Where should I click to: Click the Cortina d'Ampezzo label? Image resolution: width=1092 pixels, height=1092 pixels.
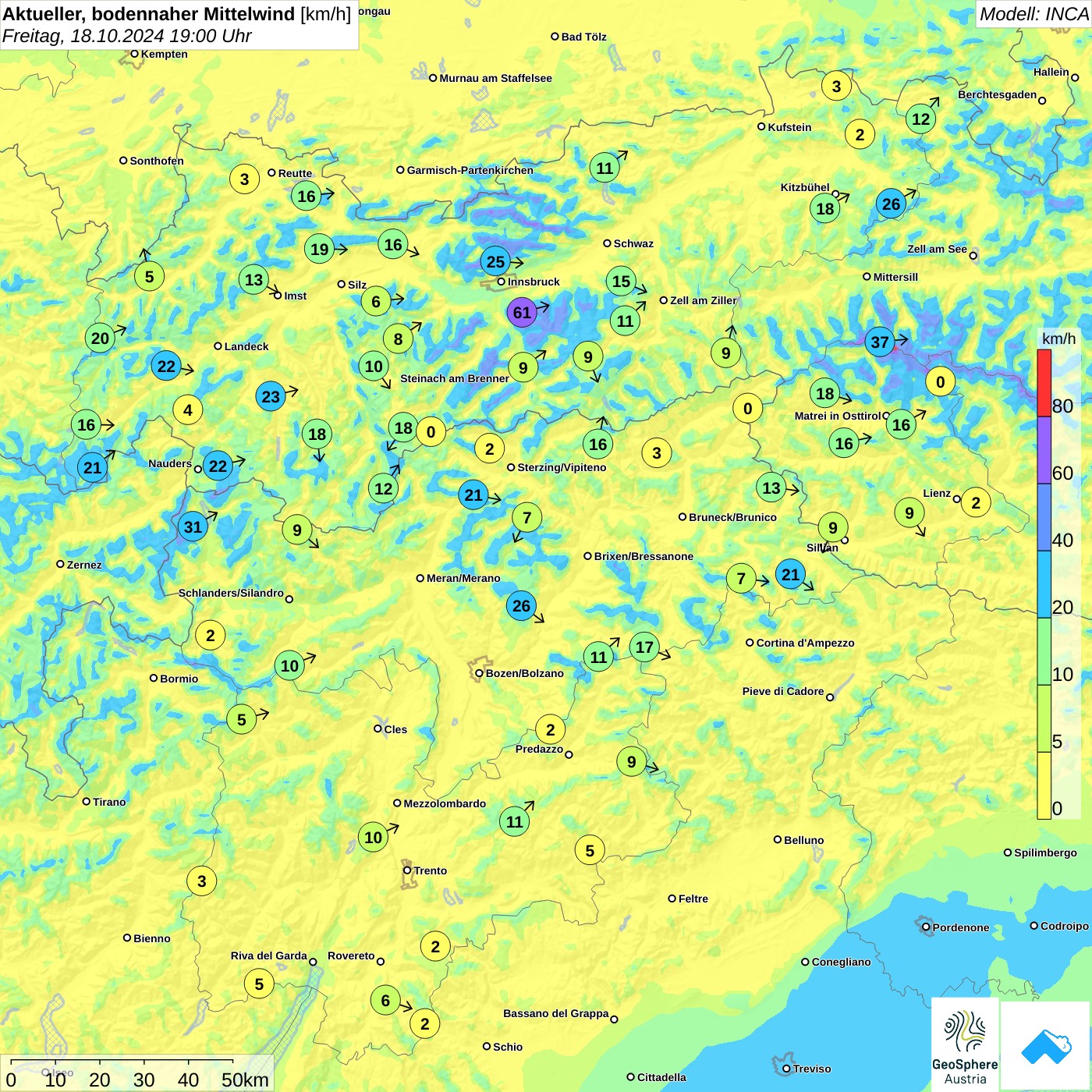[805, 643]
